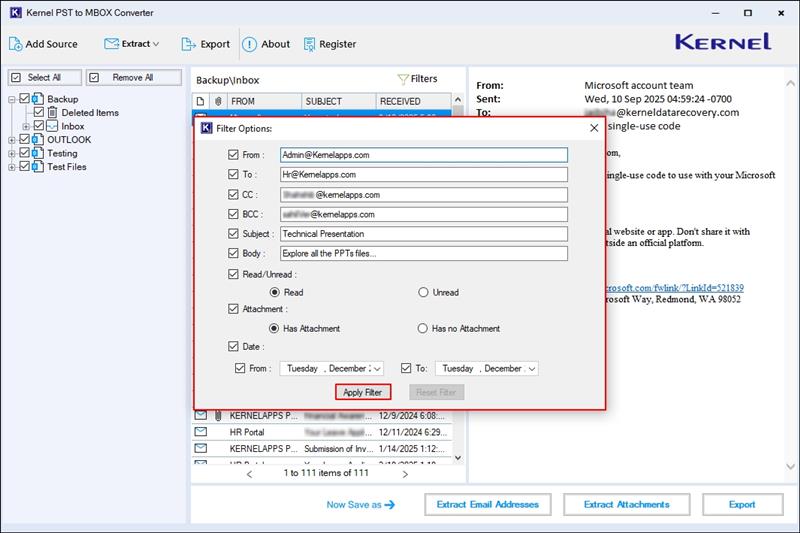Click the Testing file icon in tree
The width and height of the screenshot is (800, 533).
point(38,153)
